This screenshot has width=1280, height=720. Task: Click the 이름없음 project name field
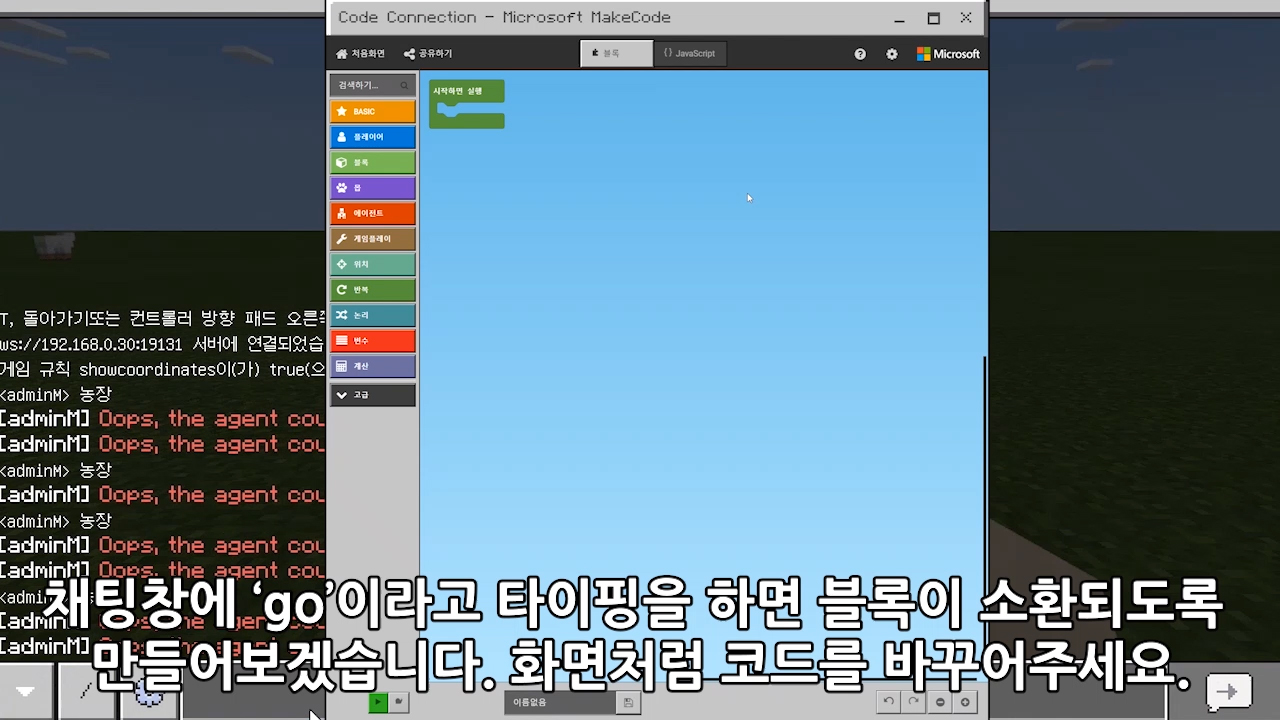coord(560,703)
